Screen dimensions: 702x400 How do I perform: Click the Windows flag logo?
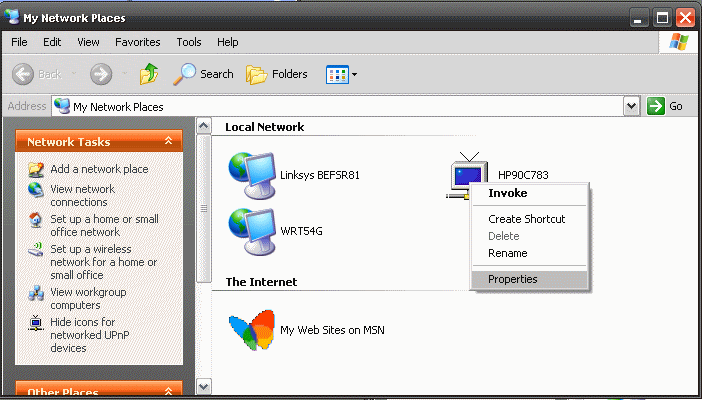tap(679, 42)
